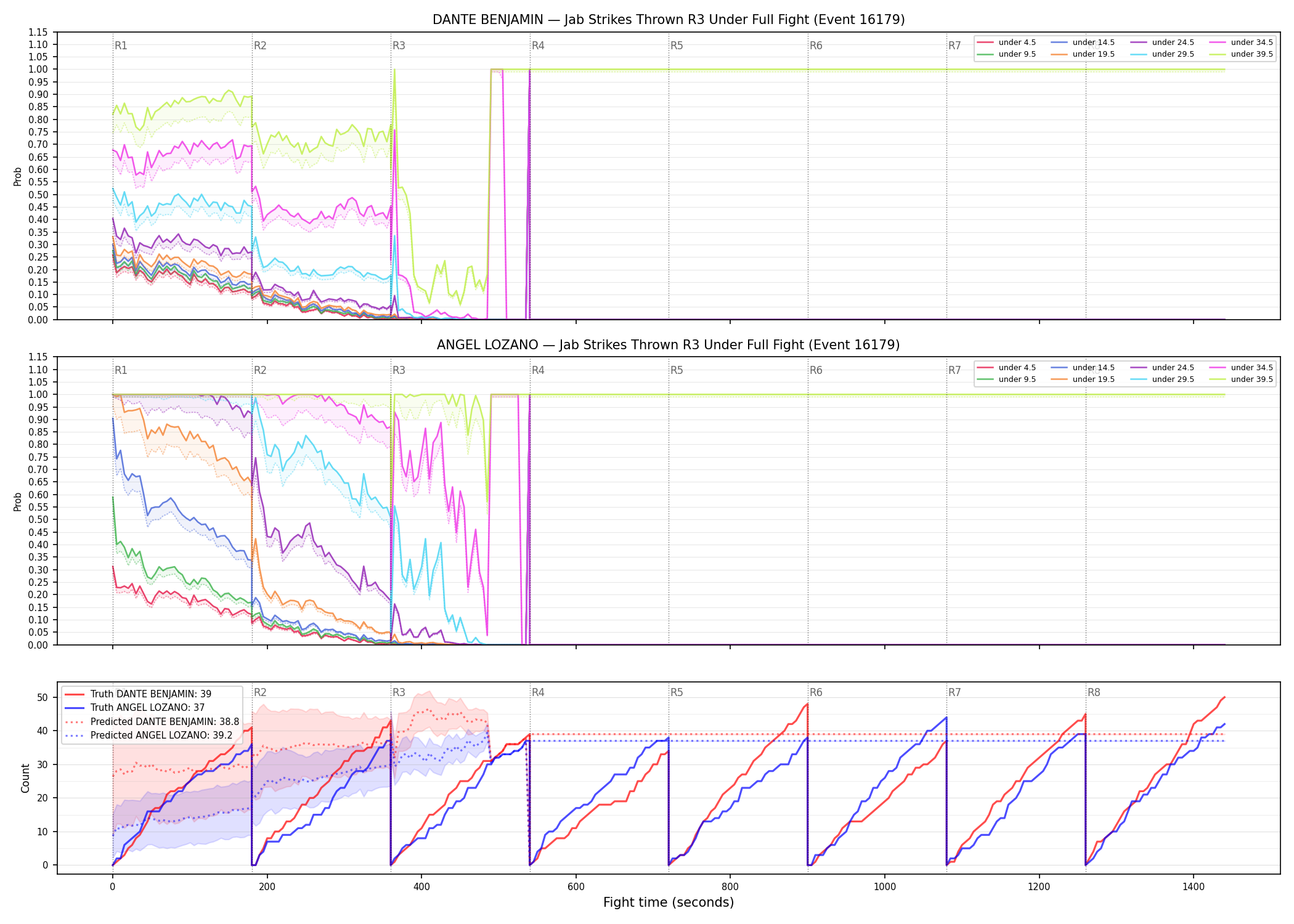The image size is (1294, 924).
Task: Select 'under 29.5' in the DANTE BENJAMIN chart legend
Action: pyautogui.click(x=1162, y=54)
